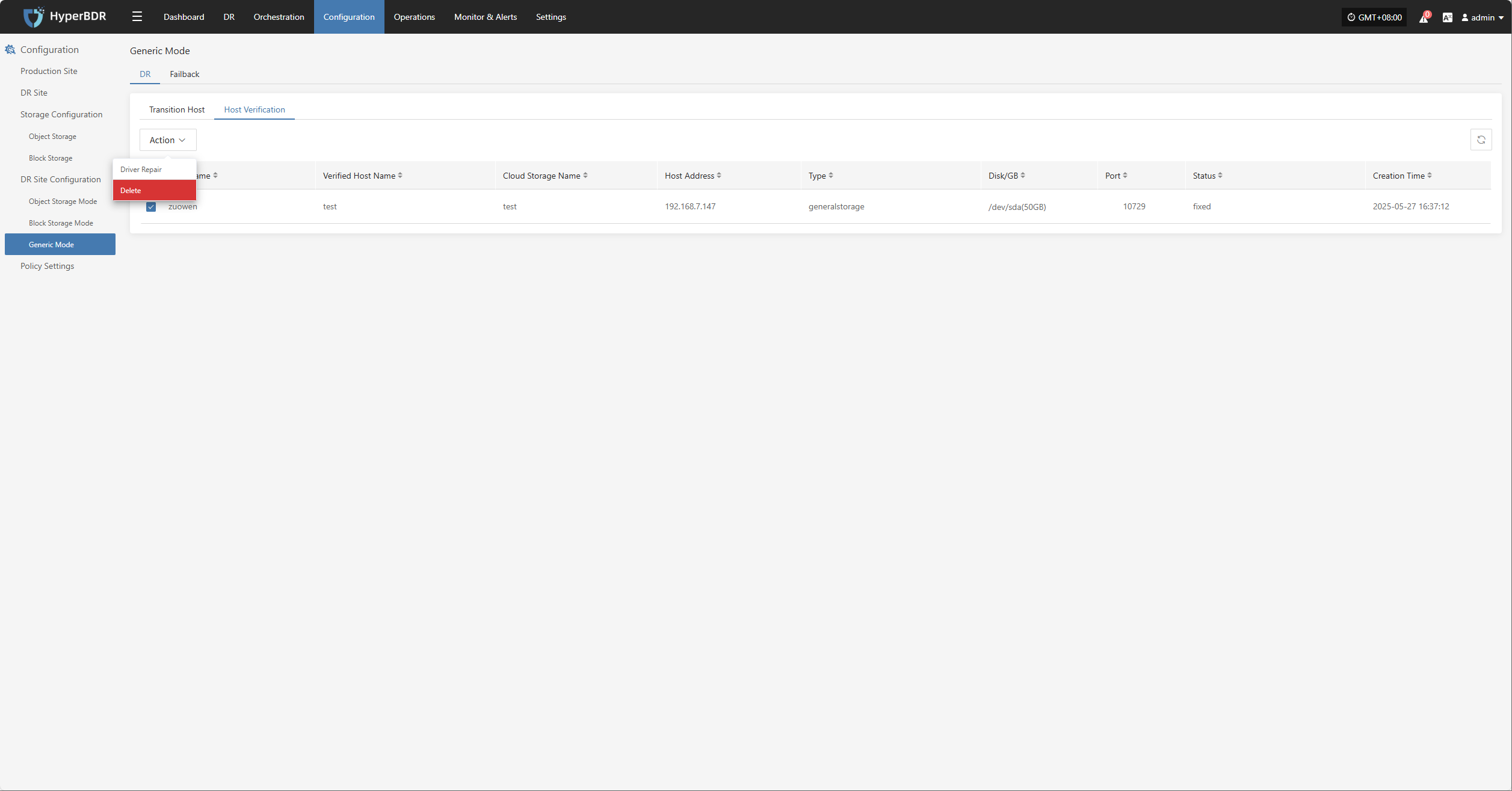Open the DR top menu
Screen dimensions: 1512x791
(x=229, y=17)
